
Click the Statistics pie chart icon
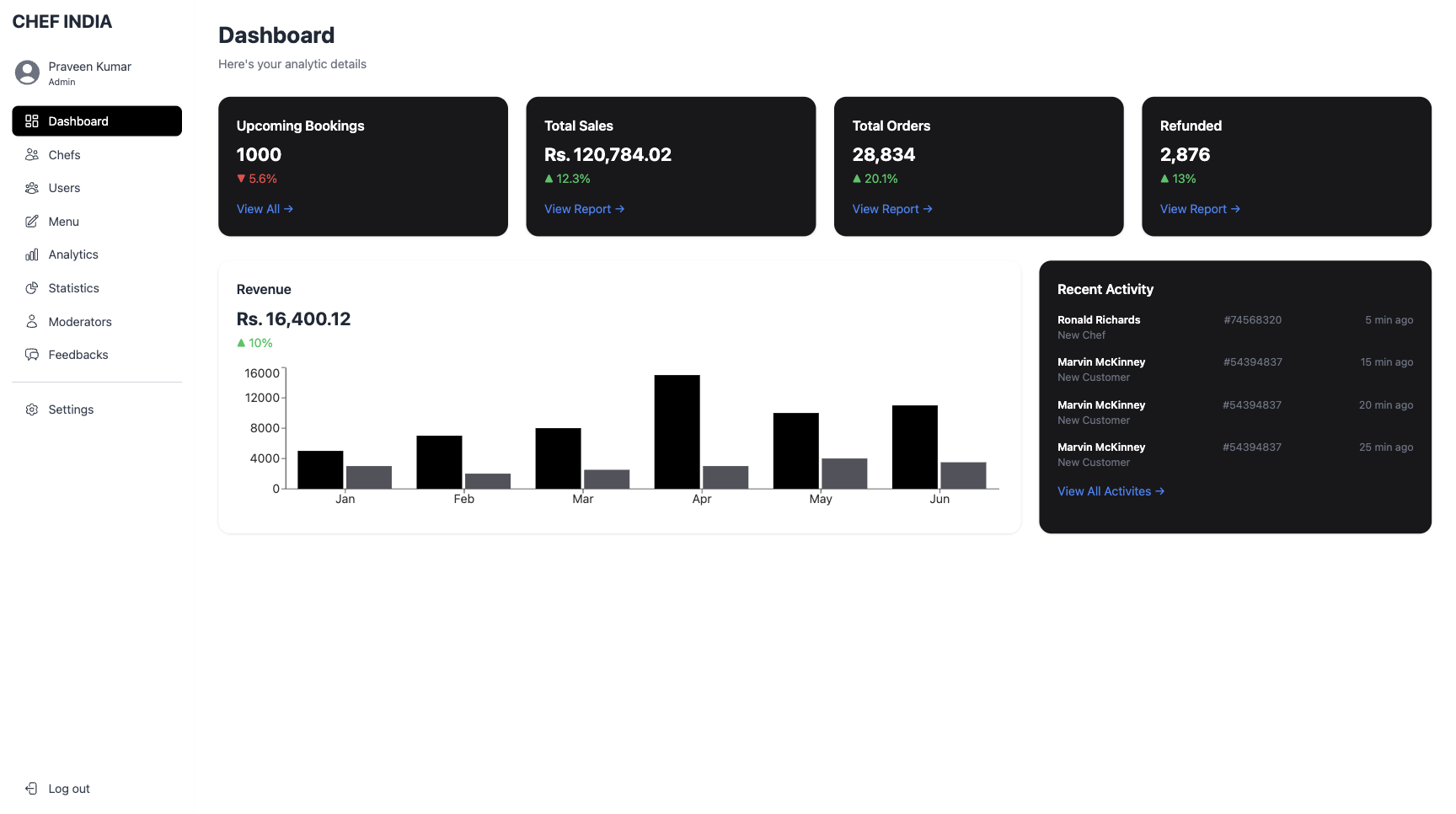click(x=32, y=288)
